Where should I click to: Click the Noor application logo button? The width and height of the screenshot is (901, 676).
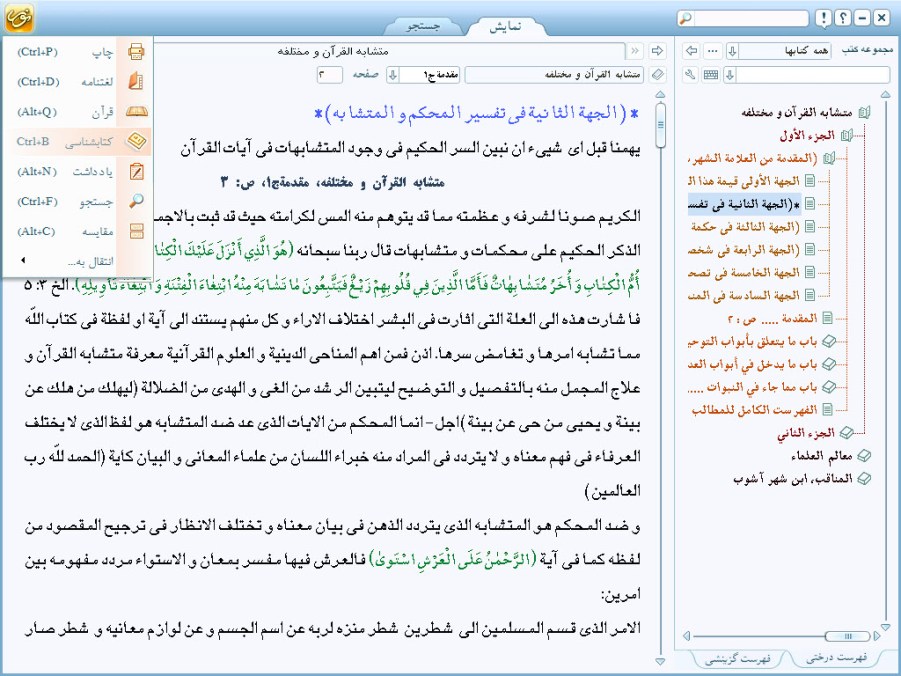coord(18,18)
